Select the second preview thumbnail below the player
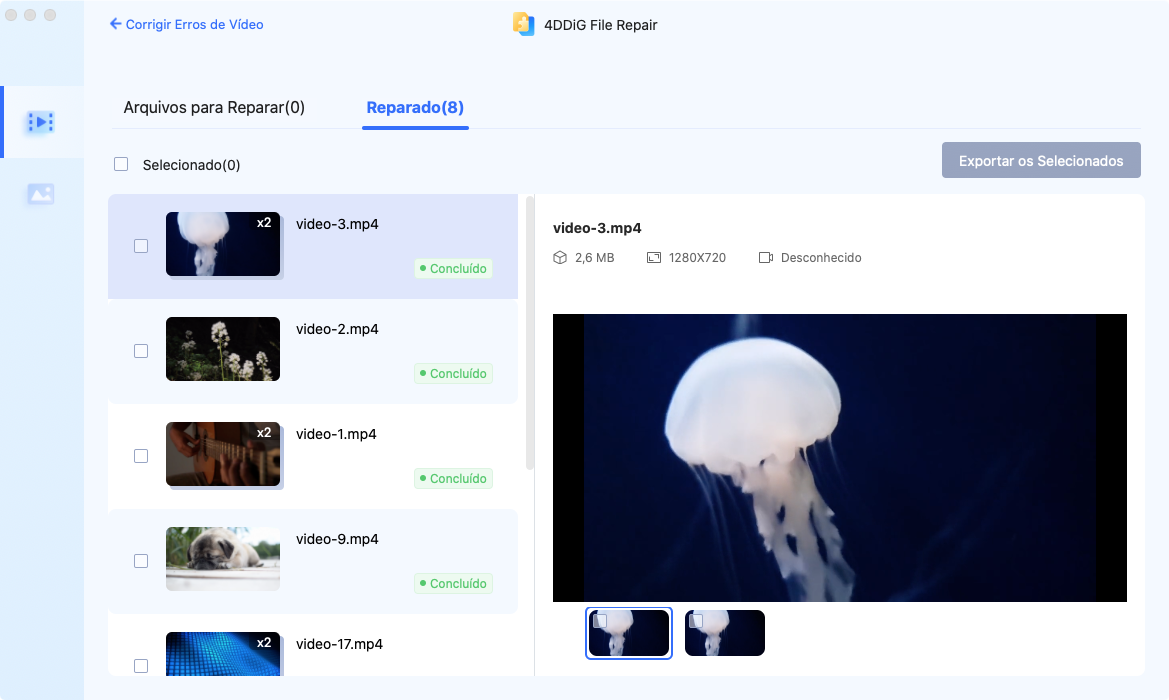 (x=724, y=633)
